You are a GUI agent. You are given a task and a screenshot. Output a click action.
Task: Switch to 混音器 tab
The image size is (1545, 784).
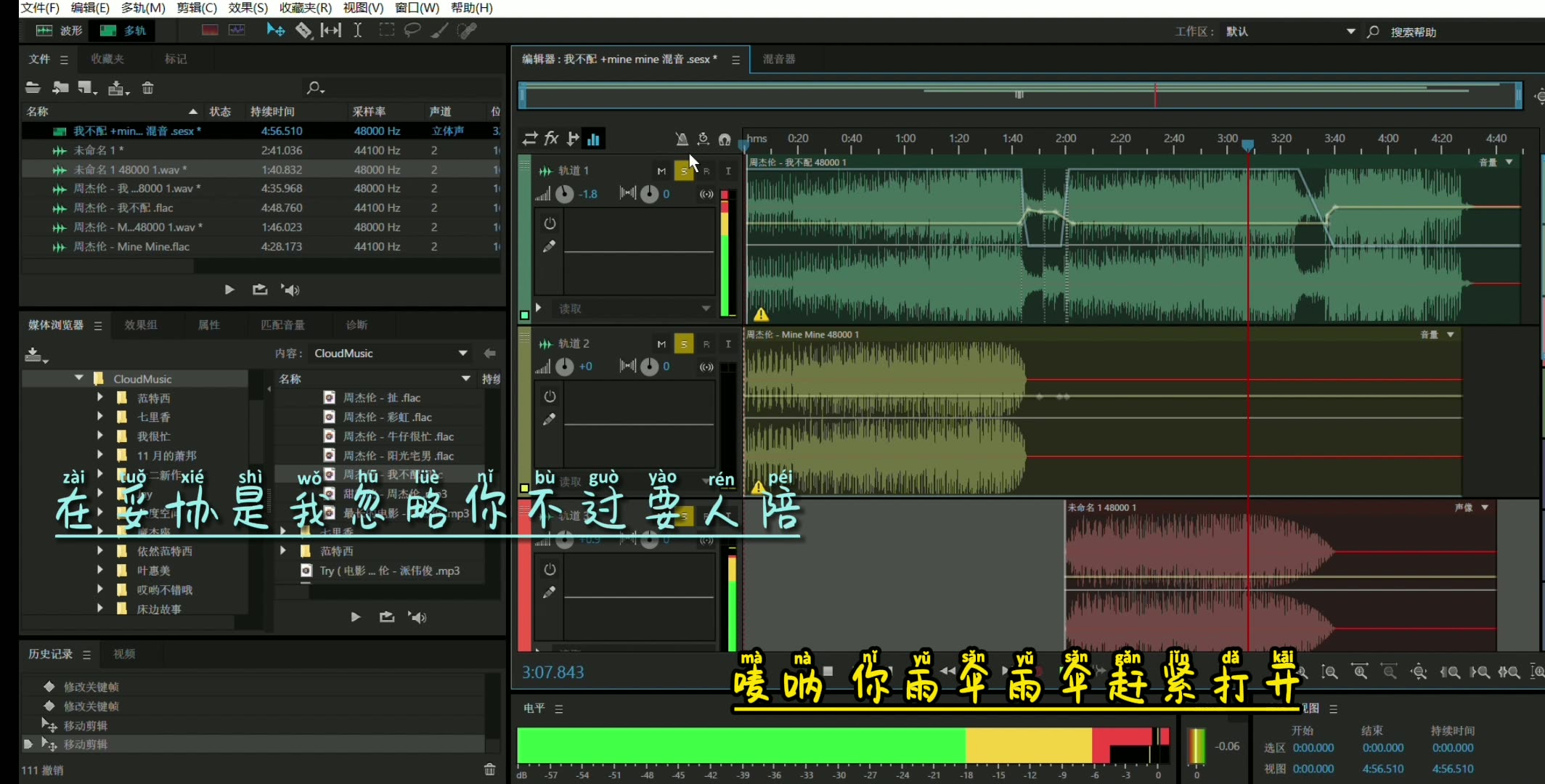779,60
